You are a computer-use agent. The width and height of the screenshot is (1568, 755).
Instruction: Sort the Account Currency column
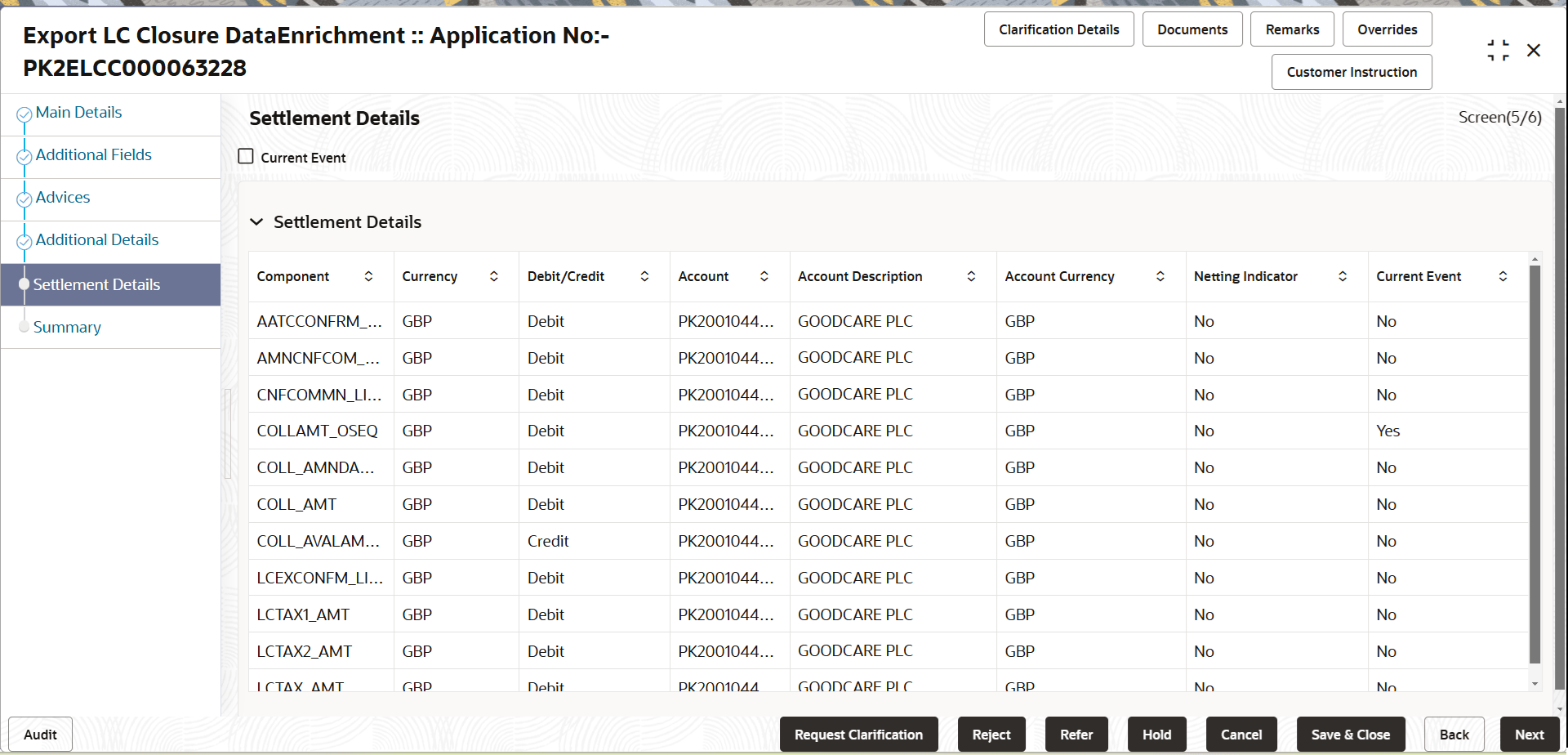1160,276
